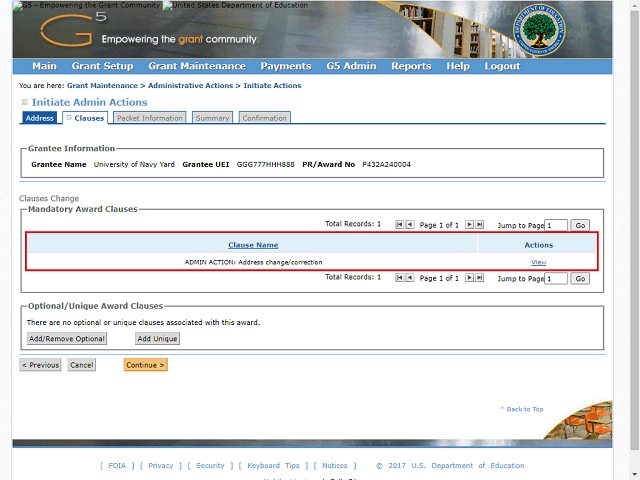Open the Keyboard Tips footer link
This screenshot has width=640, height=480.
(273, 466)
